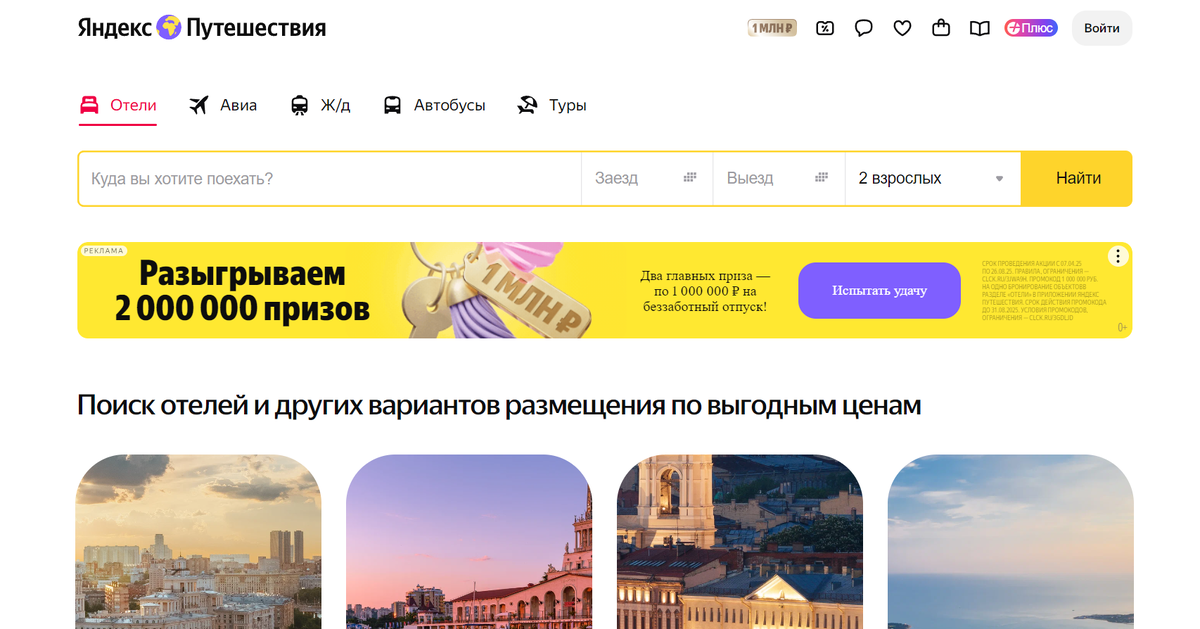Focus the Куда вы хотите поехать field

[330, 179]
